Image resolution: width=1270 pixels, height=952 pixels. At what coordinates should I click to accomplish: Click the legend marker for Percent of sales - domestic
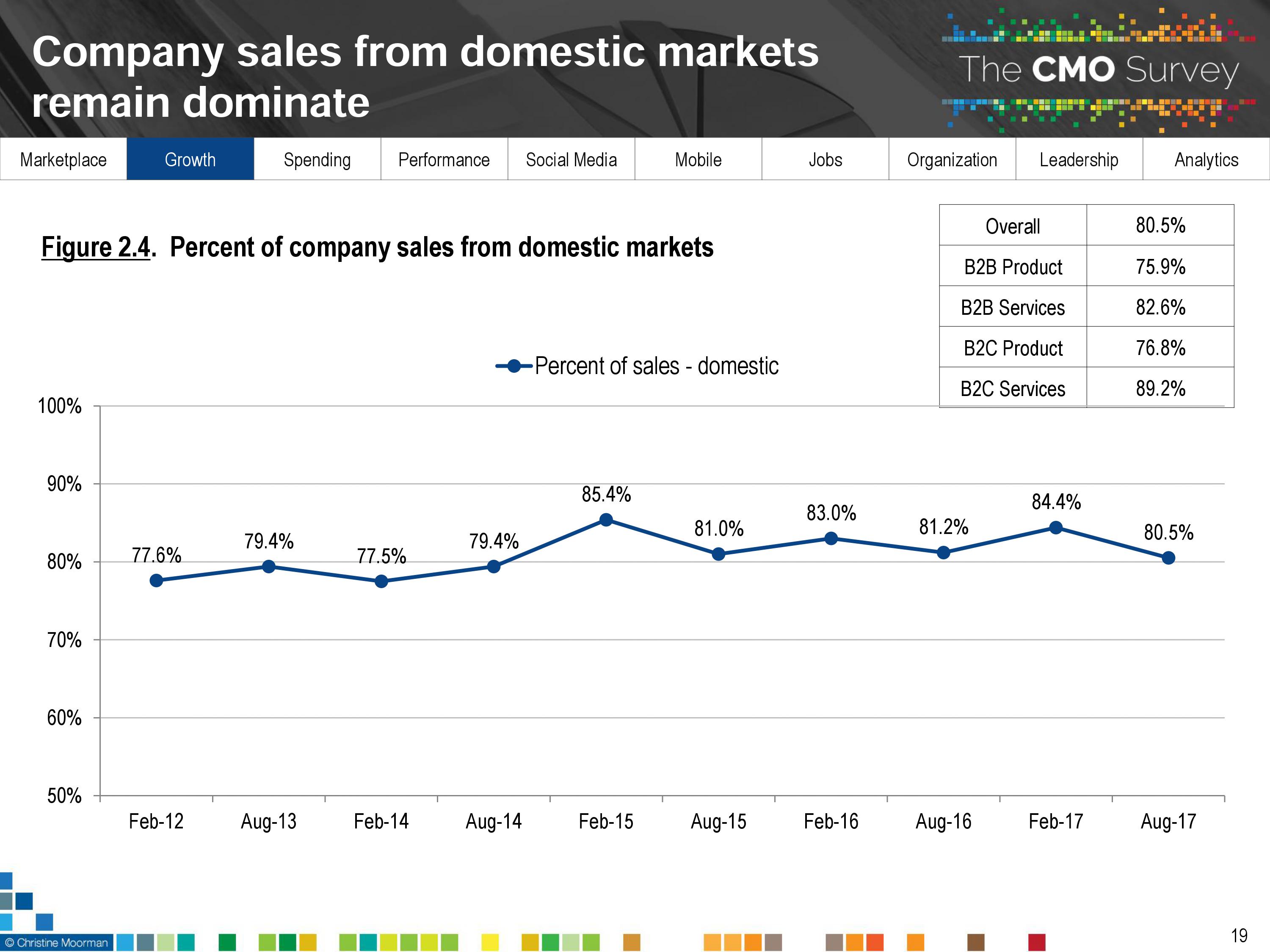514,366
